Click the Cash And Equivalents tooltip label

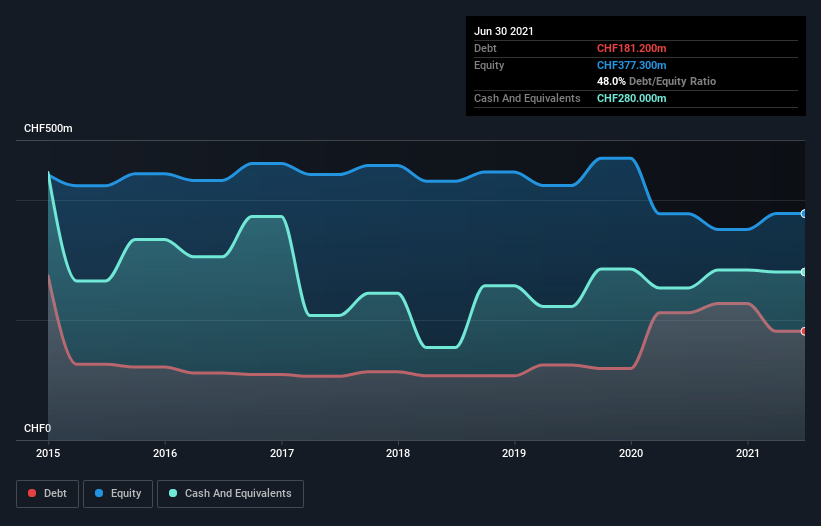pyautogui.click(x=527, y=98)
